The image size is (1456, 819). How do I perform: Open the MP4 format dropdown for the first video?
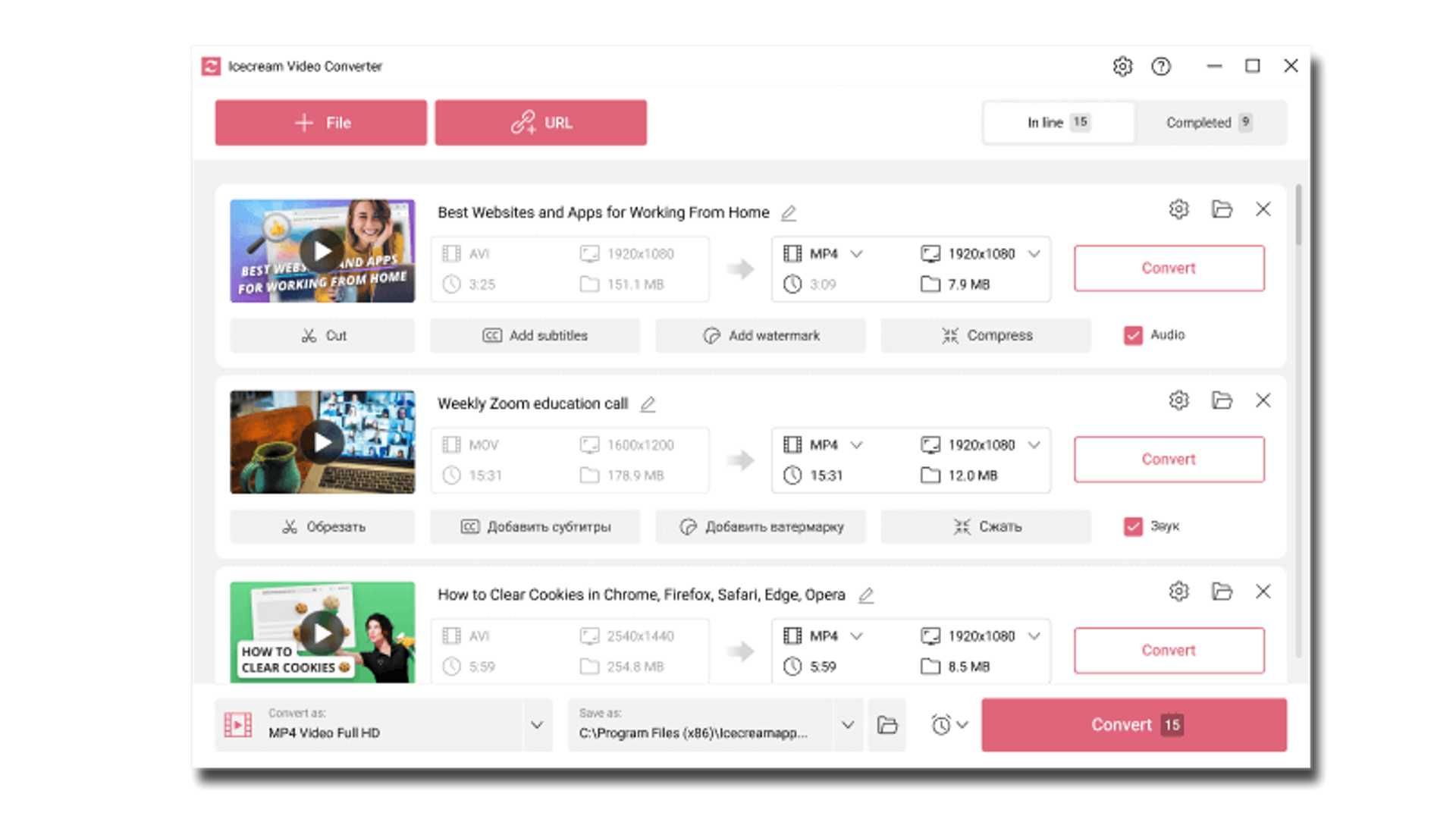858,254
